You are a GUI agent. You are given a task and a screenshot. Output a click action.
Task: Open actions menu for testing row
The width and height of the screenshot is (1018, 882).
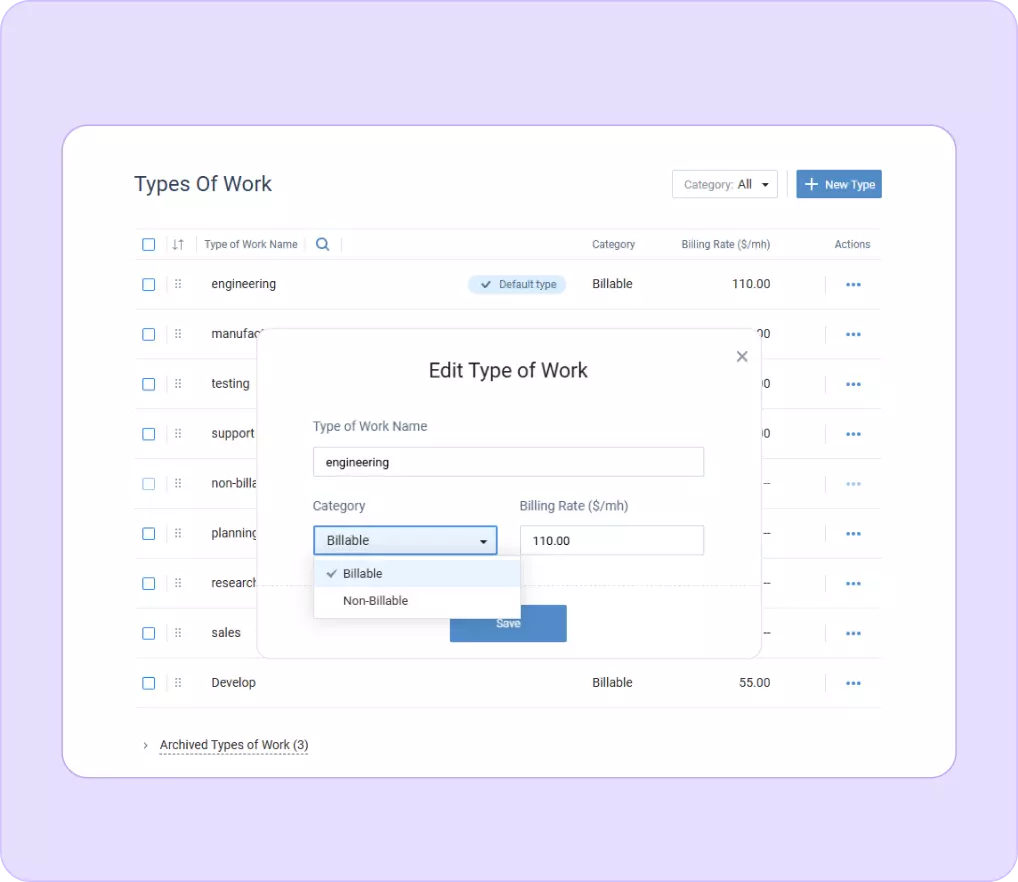[853, 384]
